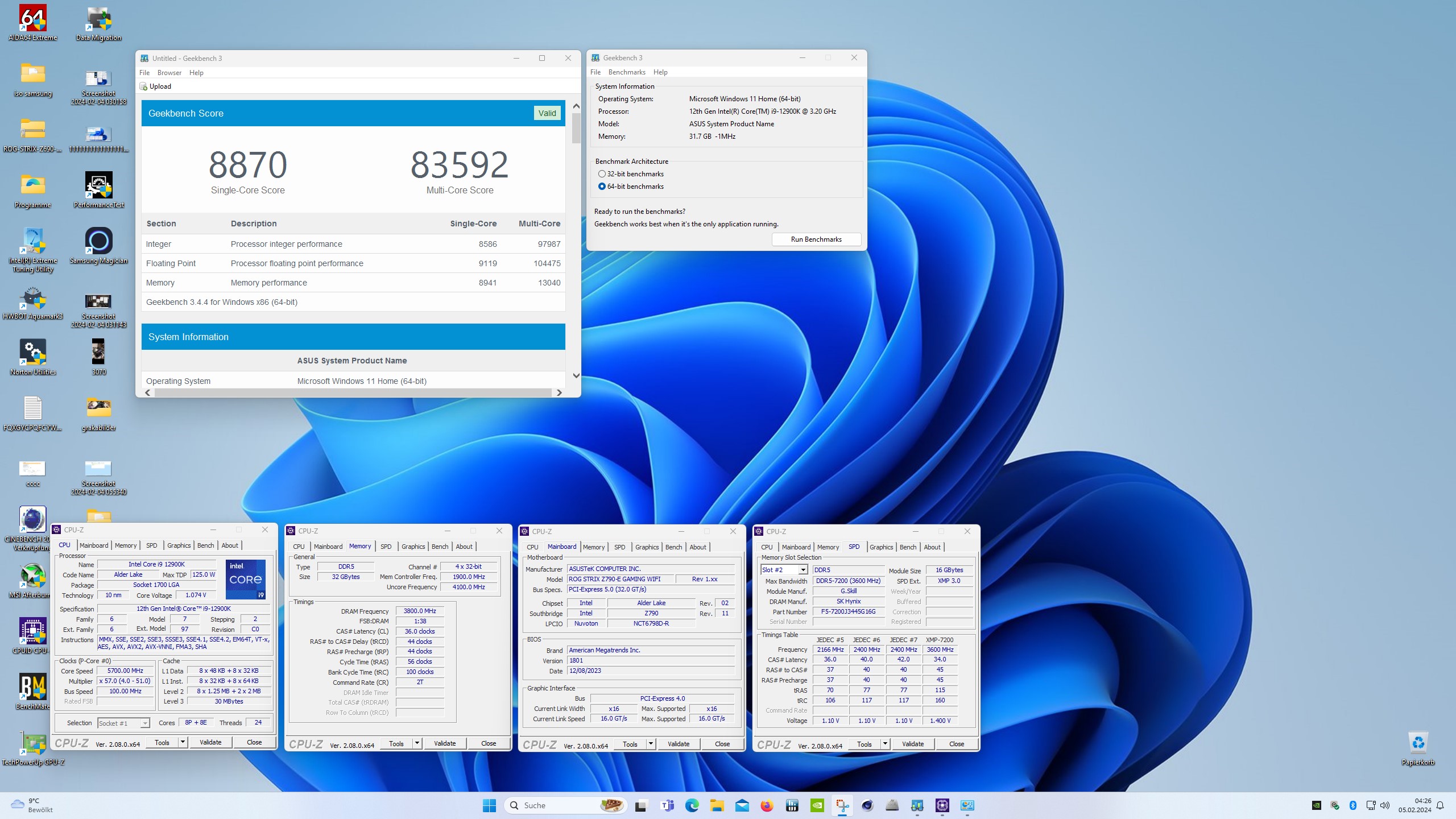Open File Explorer from taskbar

pos(717,805)
